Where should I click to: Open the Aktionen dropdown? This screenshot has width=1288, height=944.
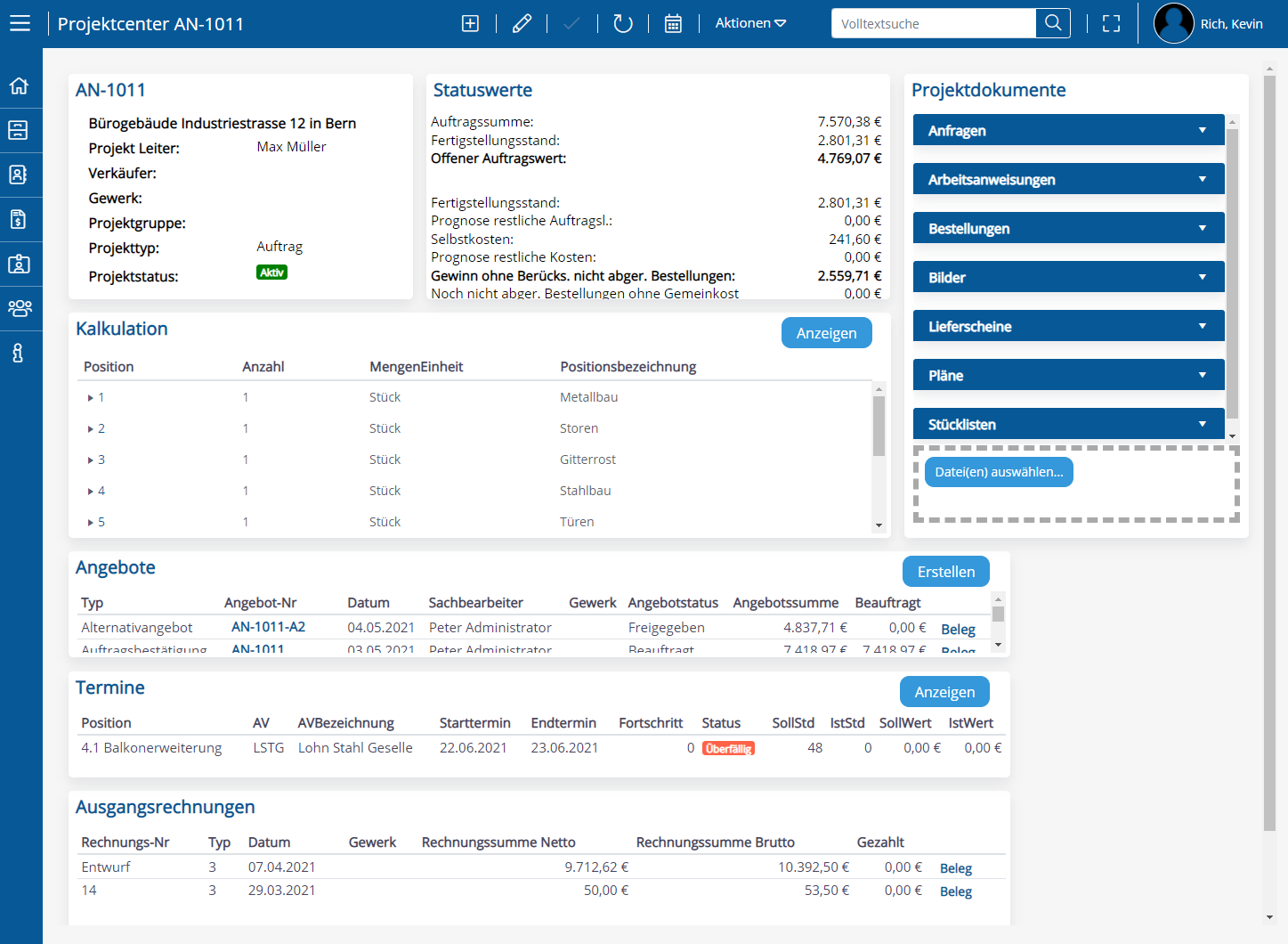(x=749, y=23)
